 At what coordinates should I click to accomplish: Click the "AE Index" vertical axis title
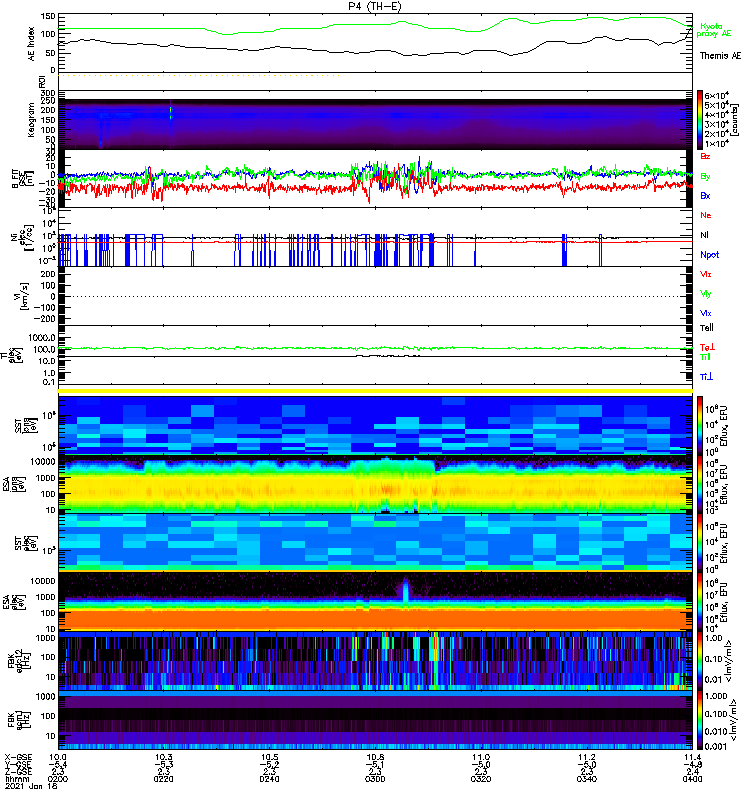[x=32, y=44]
